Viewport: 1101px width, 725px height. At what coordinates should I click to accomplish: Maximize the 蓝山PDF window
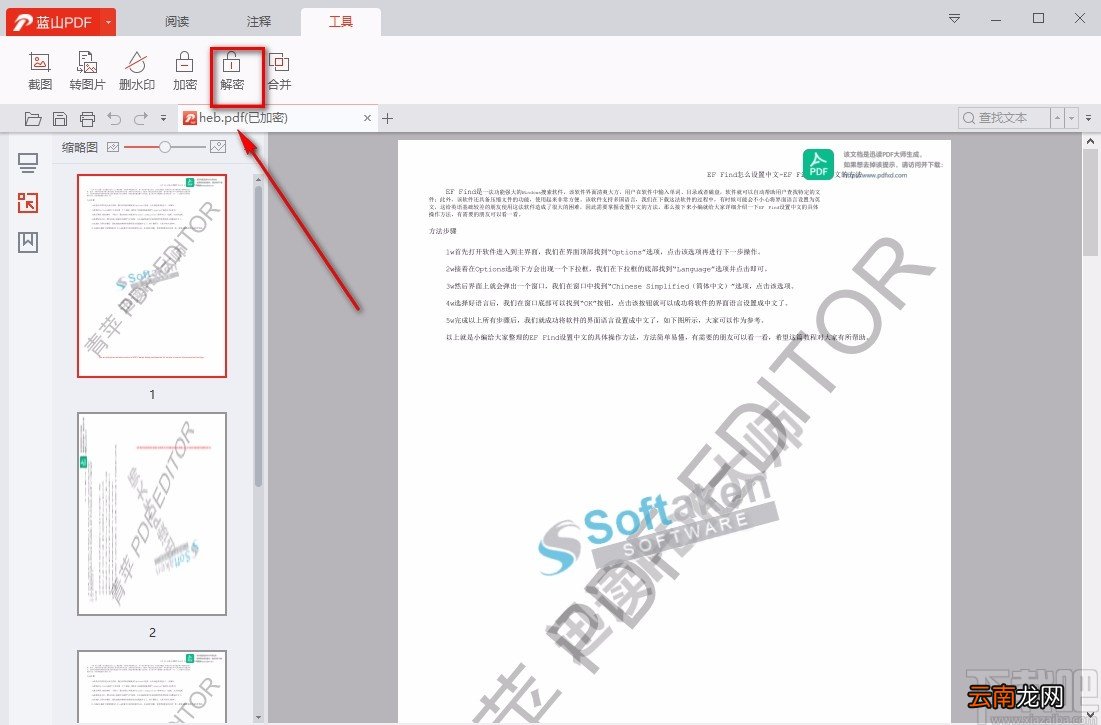point(1039,18)
